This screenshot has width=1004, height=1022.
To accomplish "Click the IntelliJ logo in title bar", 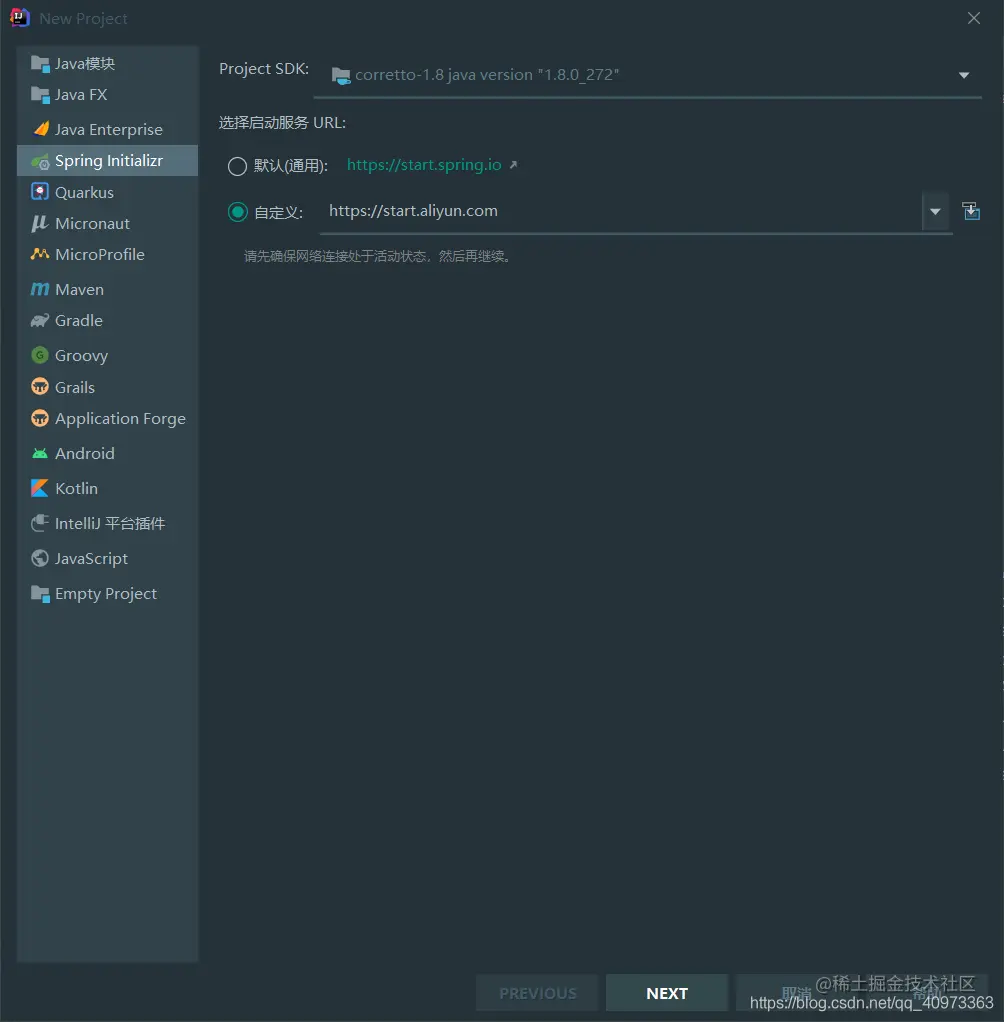I will [x=20, y=18].
